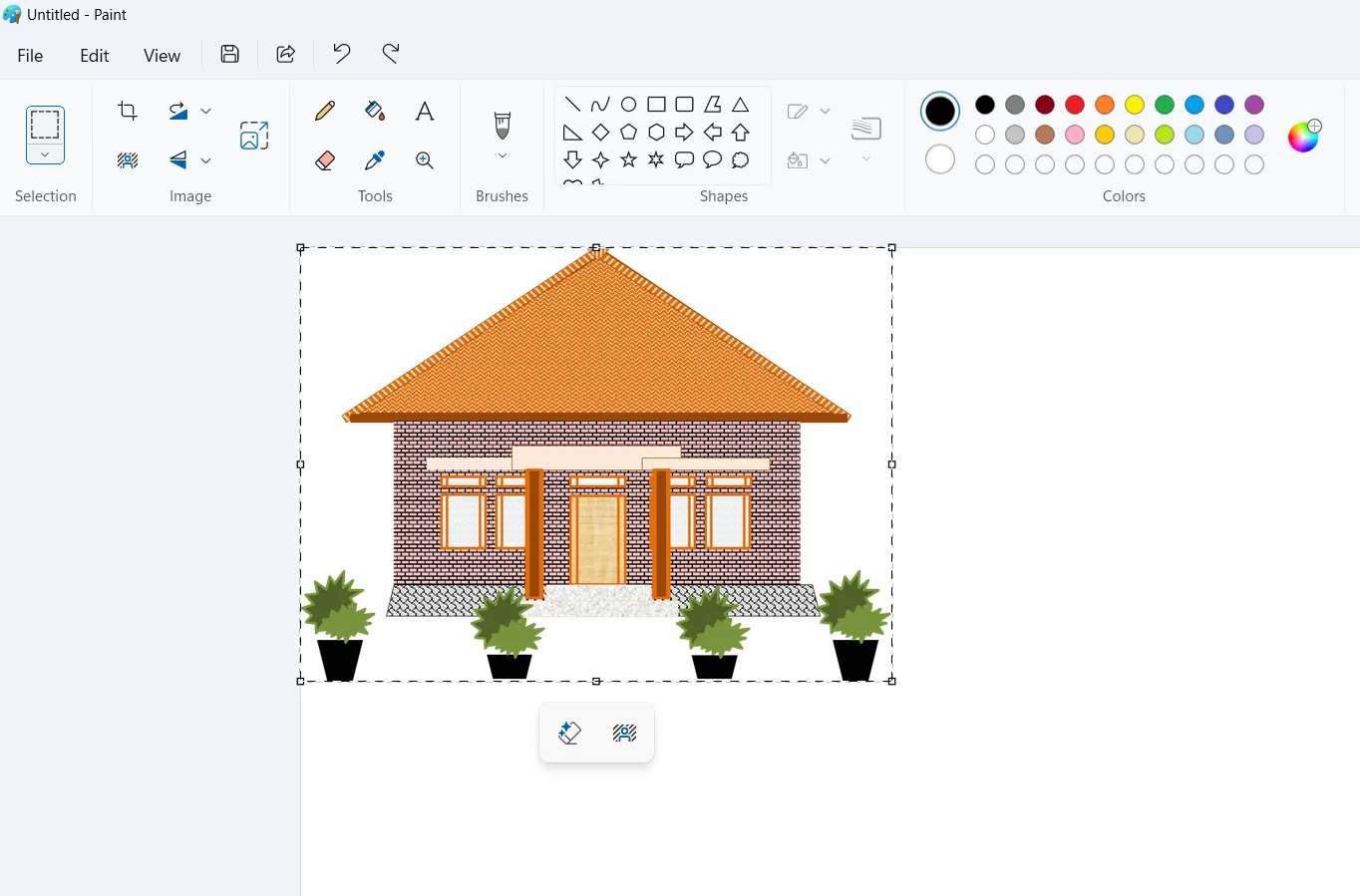Select the Eraser tool
Image resolution: width=1360 pixels, height=896 pixels.
(x=324, y=160)
